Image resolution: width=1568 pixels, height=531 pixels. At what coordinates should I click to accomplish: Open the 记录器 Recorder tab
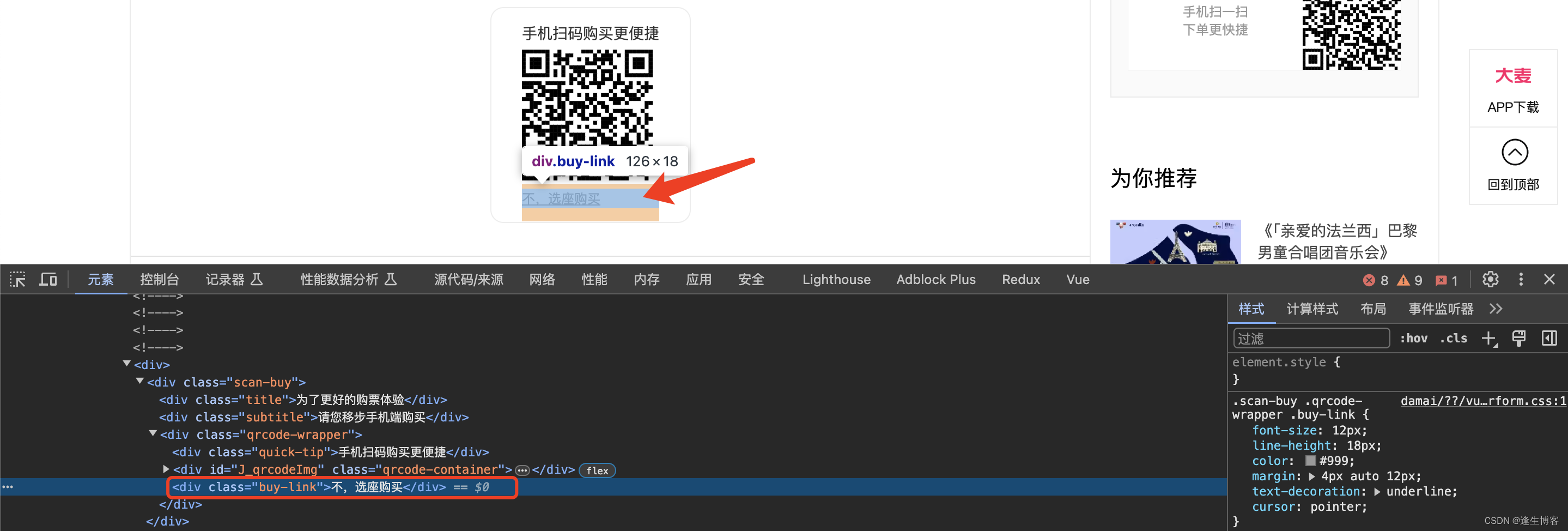coord(234,280)
